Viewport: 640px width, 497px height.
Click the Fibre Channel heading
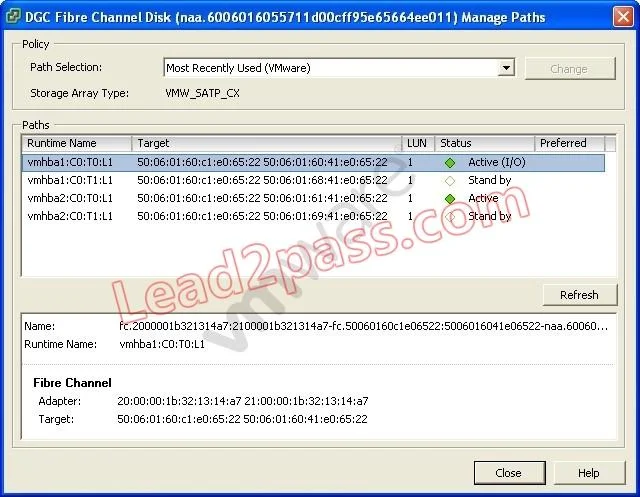click(72, 383)
